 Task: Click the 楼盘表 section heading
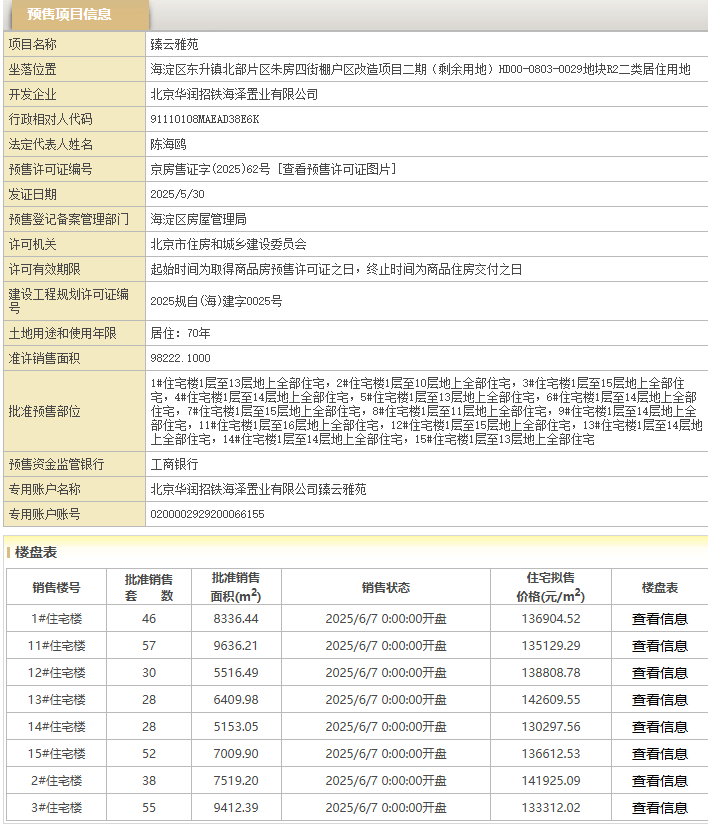(x=36, y=552)
